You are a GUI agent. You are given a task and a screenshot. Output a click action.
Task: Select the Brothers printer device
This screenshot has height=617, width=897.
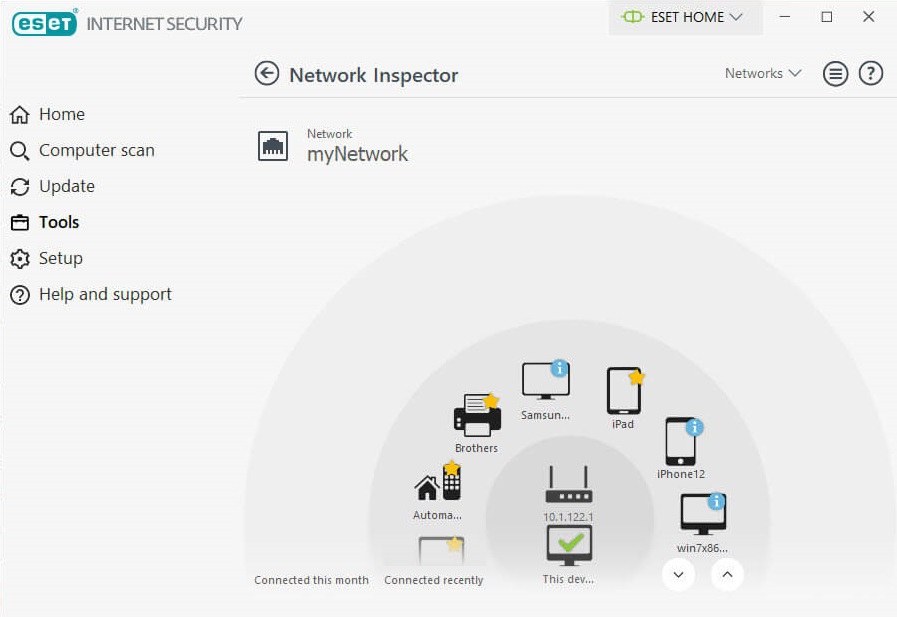coord(477,415)
